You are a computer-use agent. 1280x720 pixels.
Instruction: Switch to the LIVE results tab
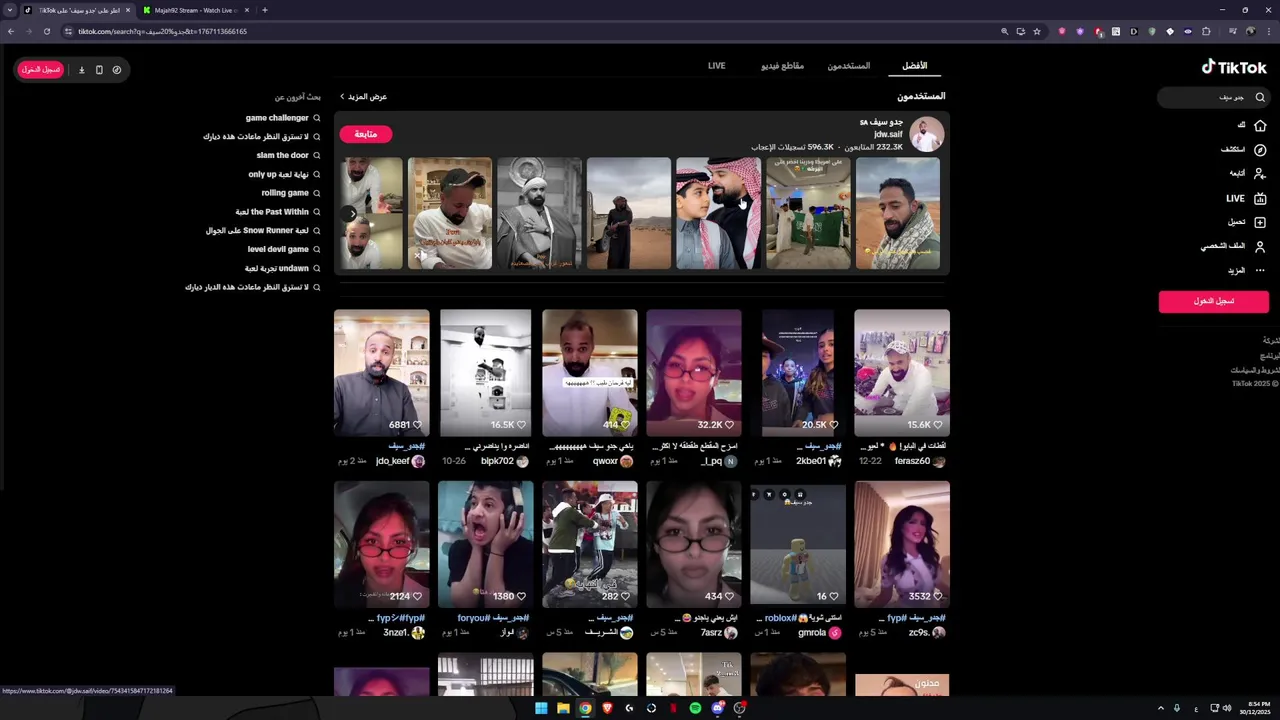[x=717, y=66]
